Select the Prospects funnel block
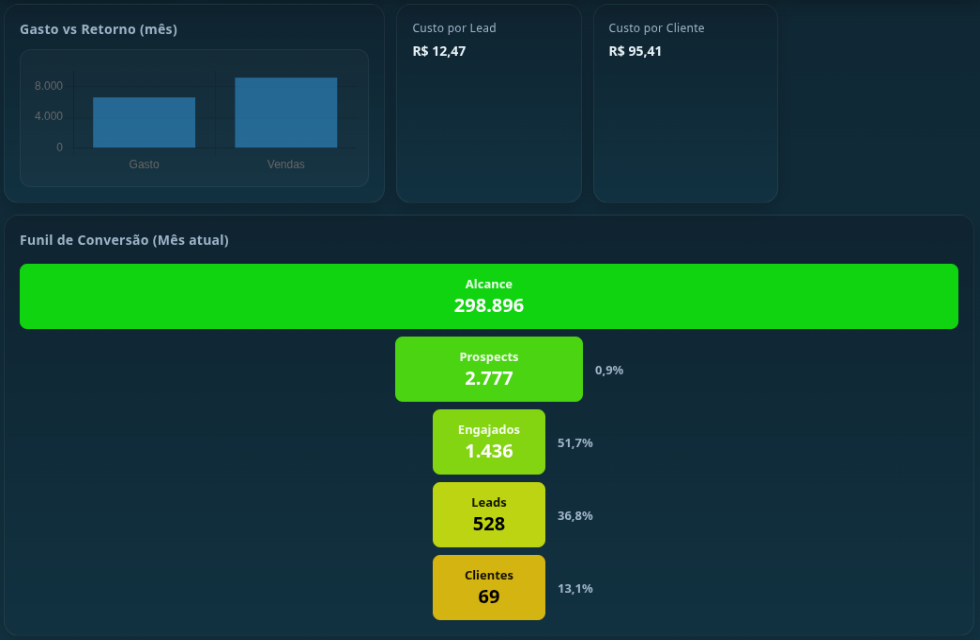This screenshot has height=640, width=980. [489, 369]
